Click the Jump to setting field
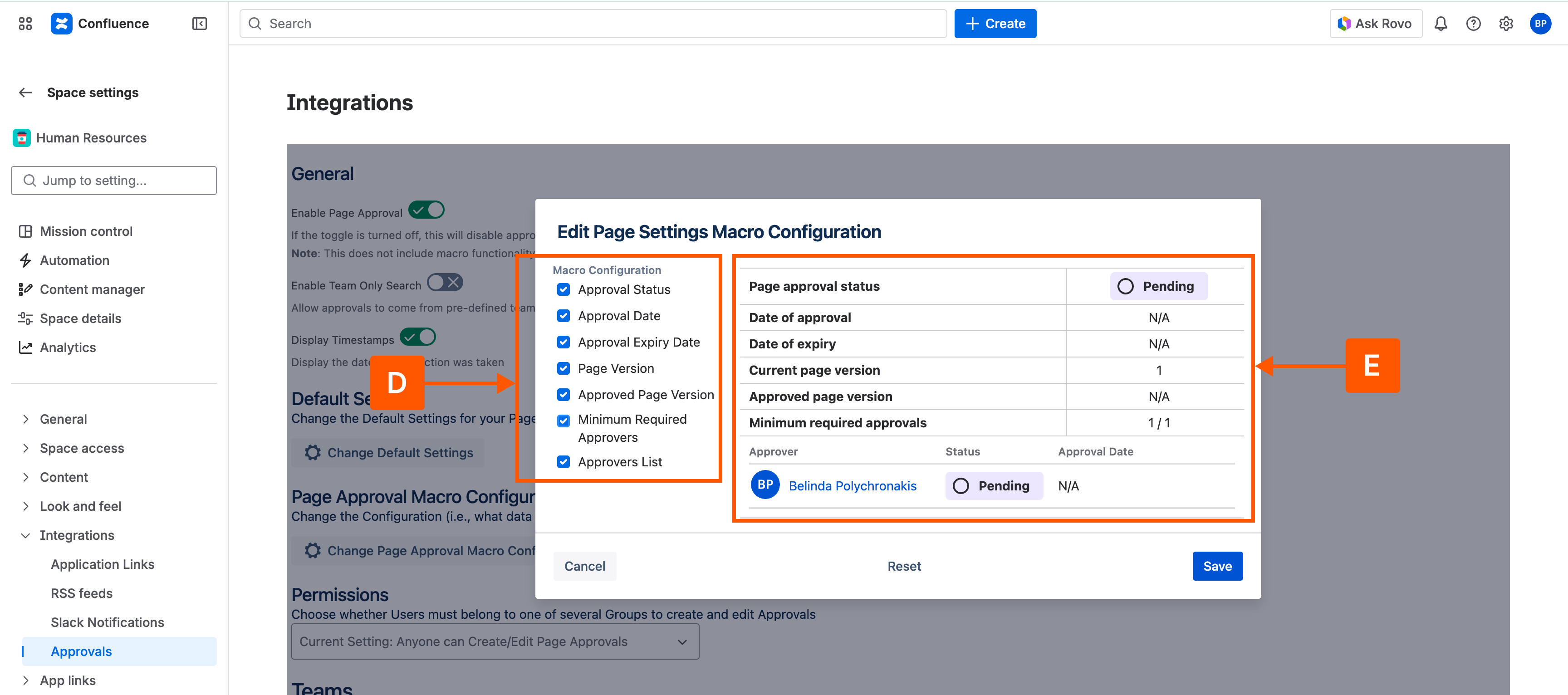The width and height of the screenshot is (1568, 695). [114, 181]
